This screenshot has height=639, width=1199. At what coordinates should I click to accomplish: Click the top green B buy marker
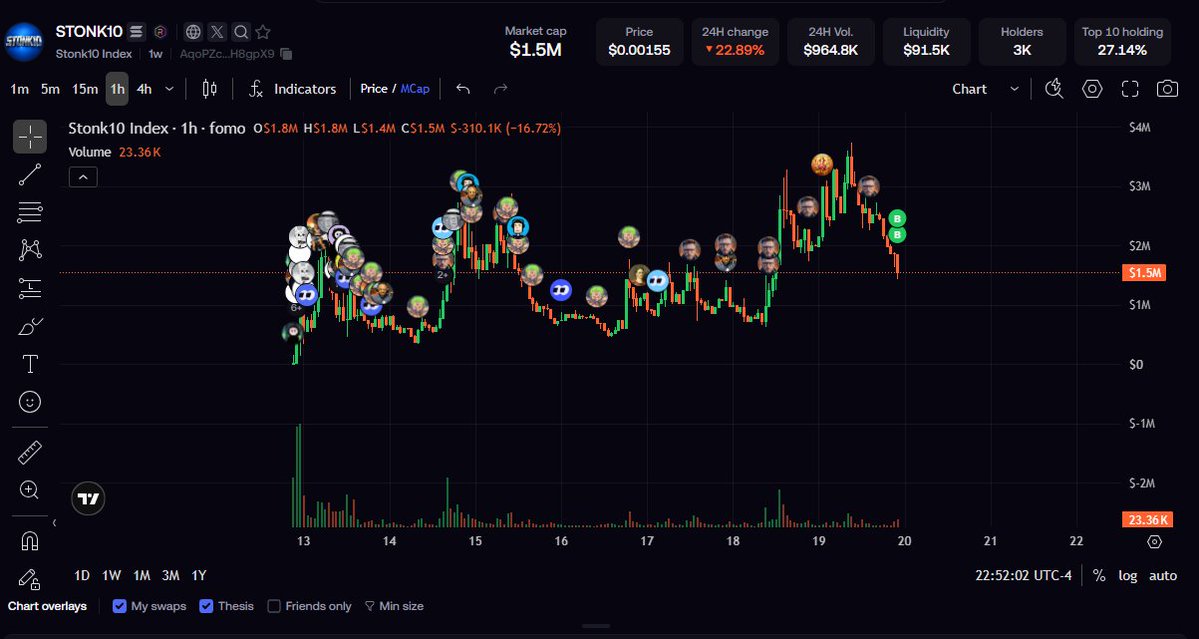[x=898, y=219]
